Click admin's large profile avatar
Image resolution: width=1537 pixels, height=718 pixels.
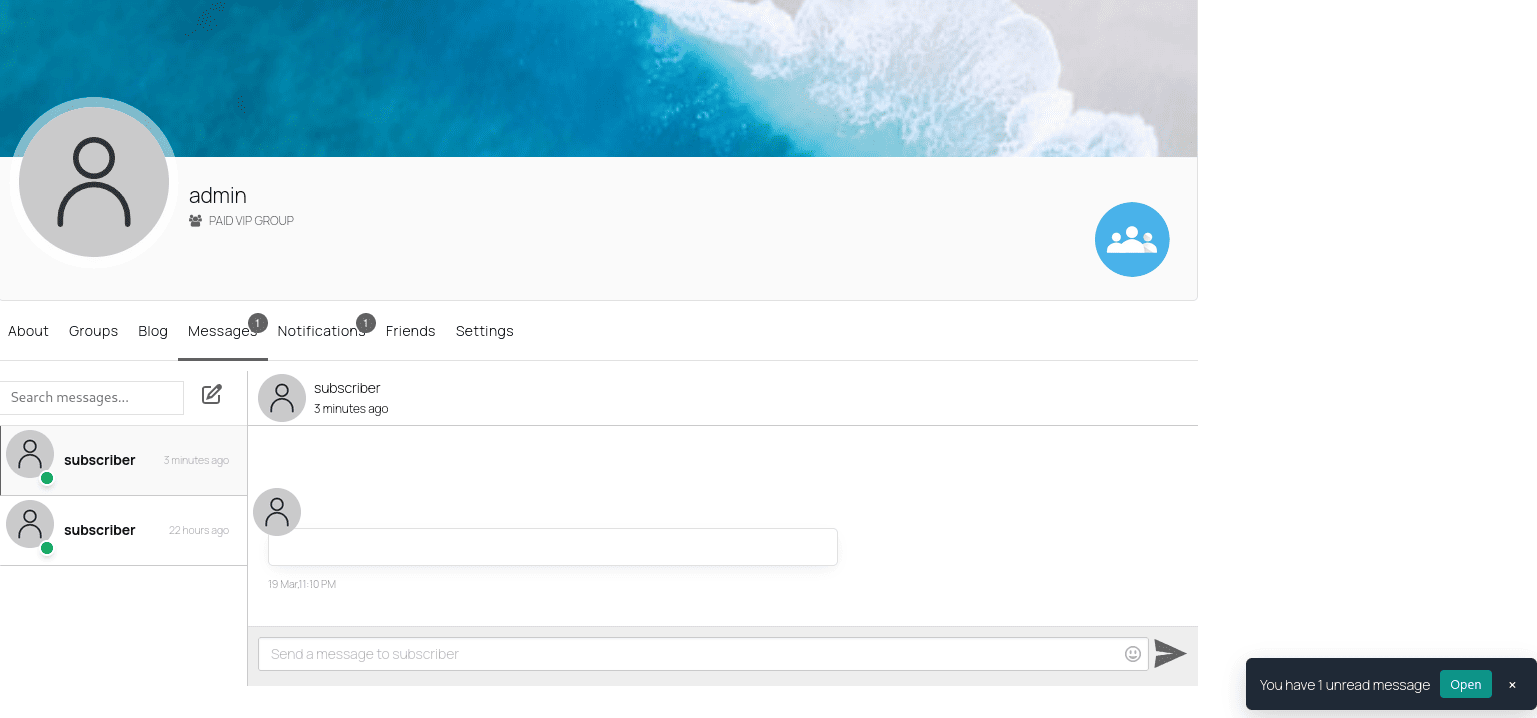point(94,182)
